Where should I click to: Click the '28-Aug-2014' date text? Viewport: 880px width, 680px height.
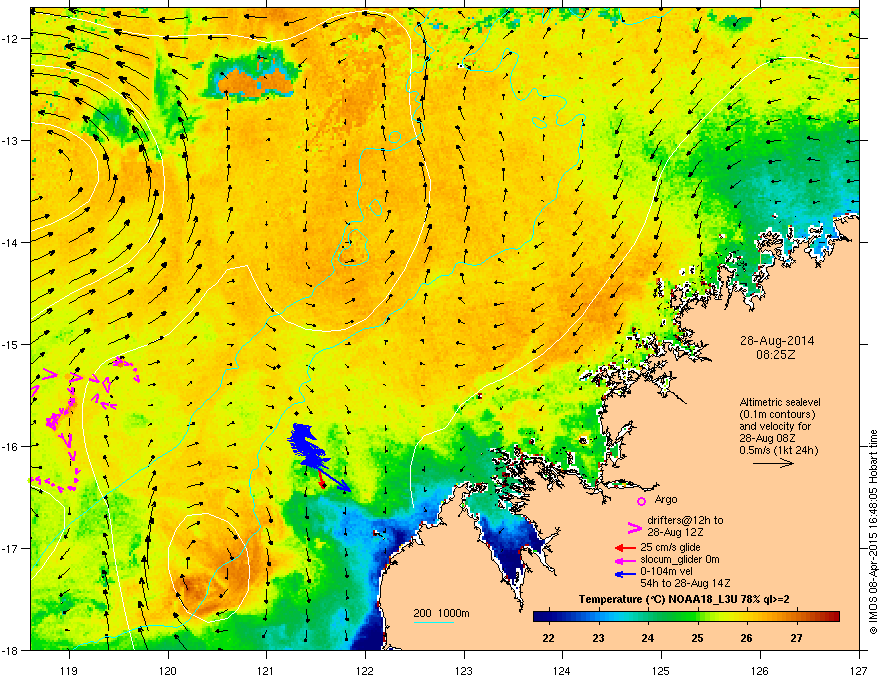777,341
